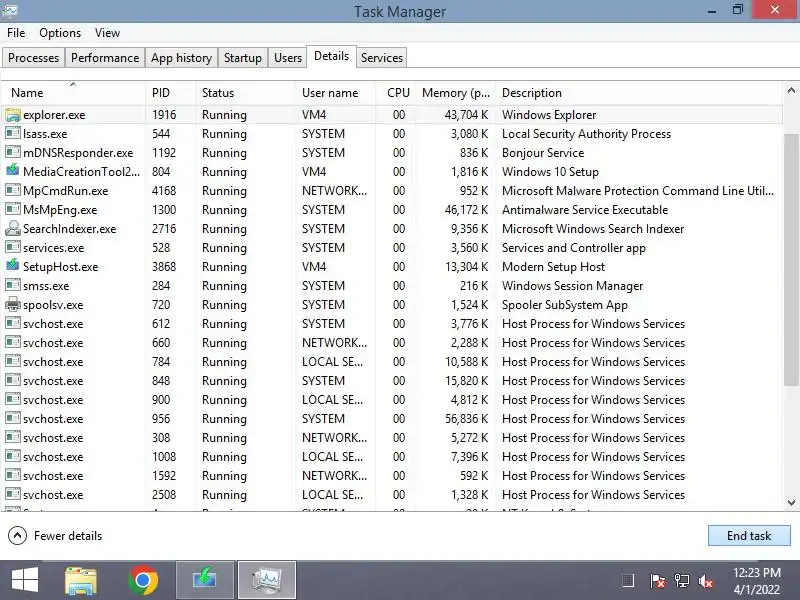Click icon of svchost.exe PID 612
Image resolution: width=800 pixels, height=600 pixels.
point(13,323)
